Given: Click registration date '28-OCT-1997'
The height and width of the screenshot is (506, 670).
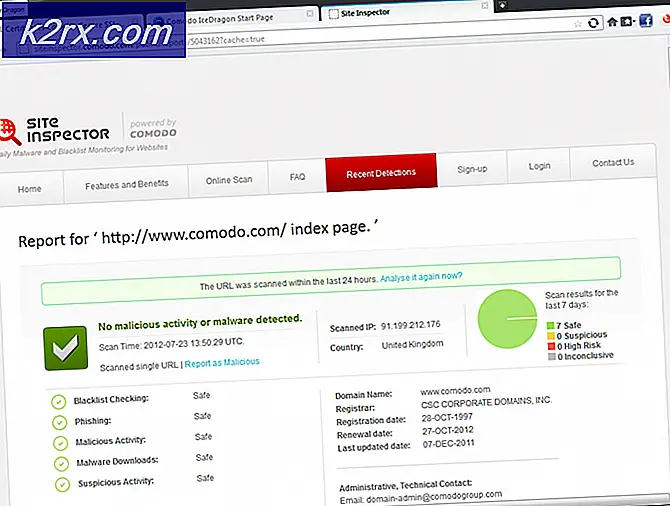Looking at the screenshot, I should pos(447,417).
